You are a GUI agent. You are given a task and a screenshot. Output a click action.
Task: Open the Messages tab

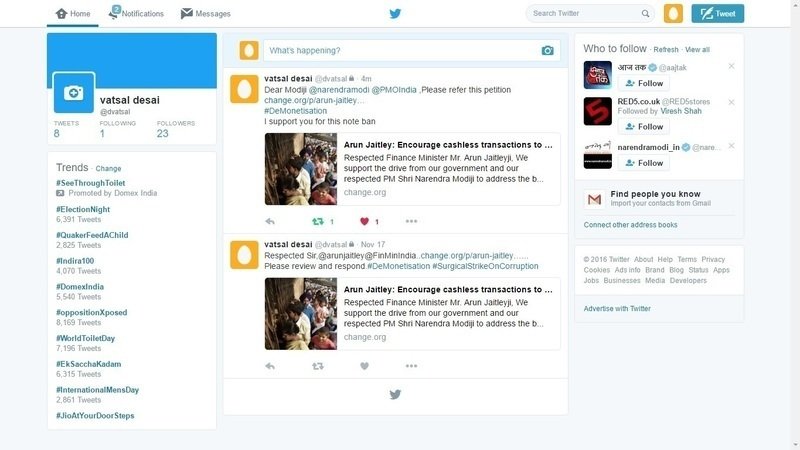point(205,14)
